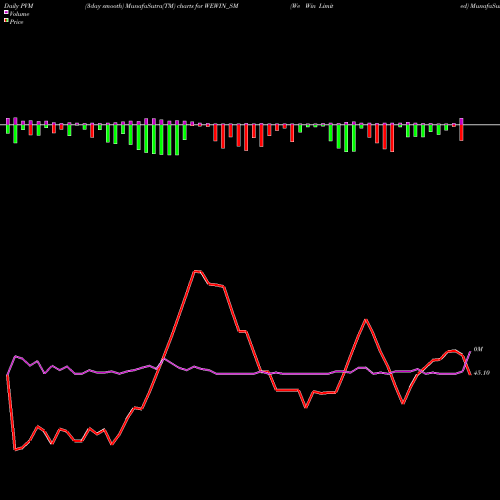Click the '(We Win Limit' company name text

point(312,6)
